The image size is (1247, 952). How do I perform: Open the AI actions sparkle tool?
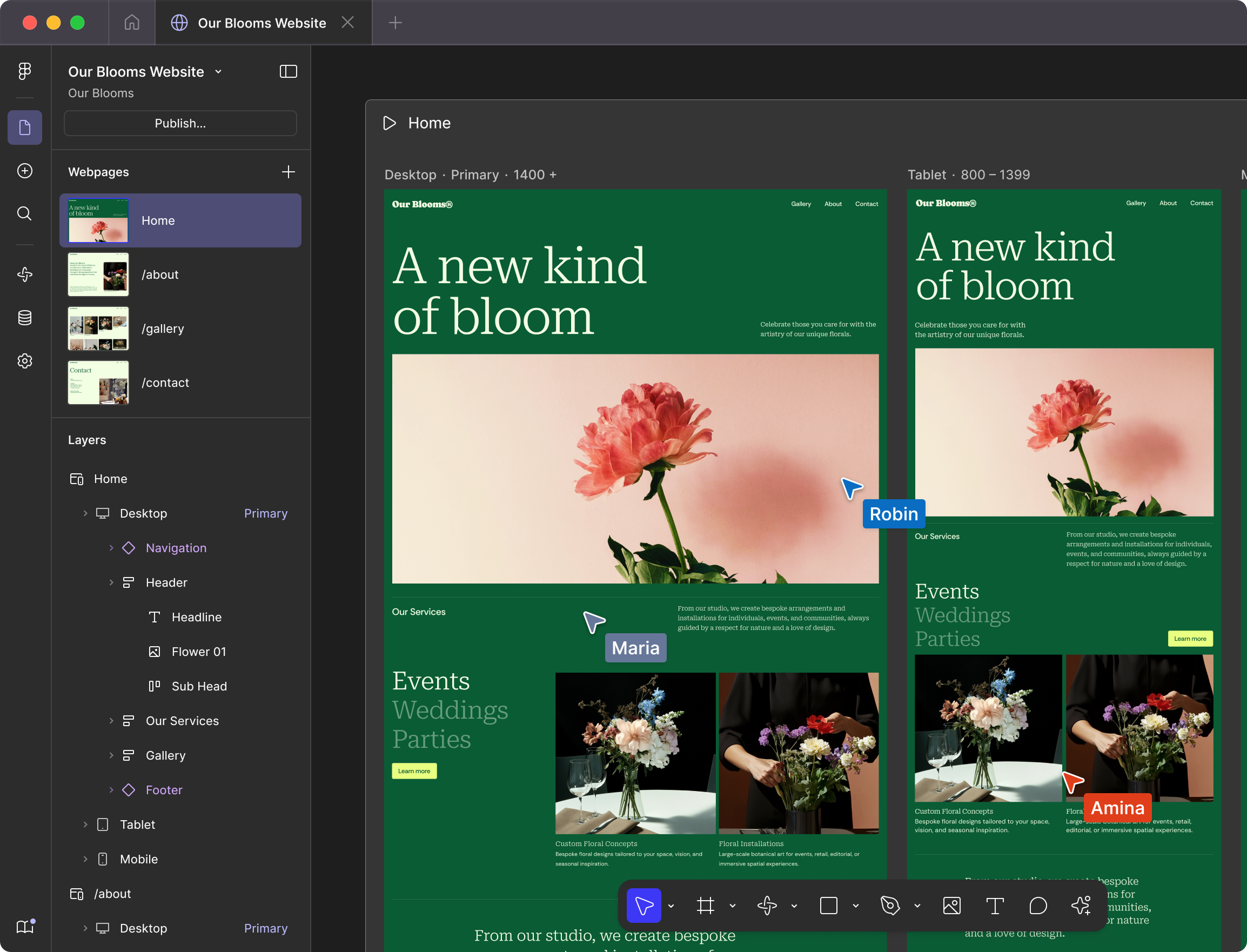tap(1081, 906)
